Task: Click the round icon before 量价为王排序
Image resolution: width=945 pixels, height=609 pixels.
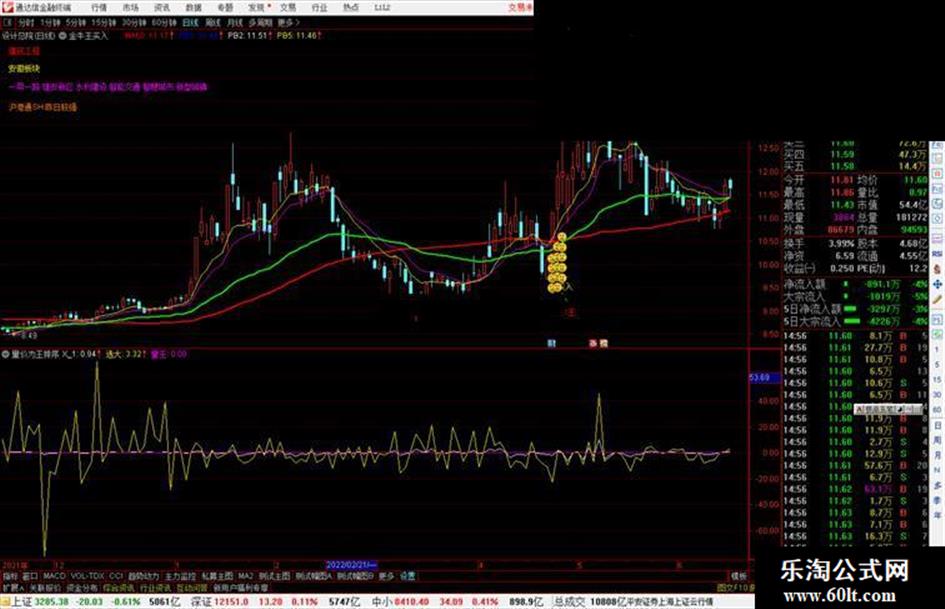Action: click(5, 354)
